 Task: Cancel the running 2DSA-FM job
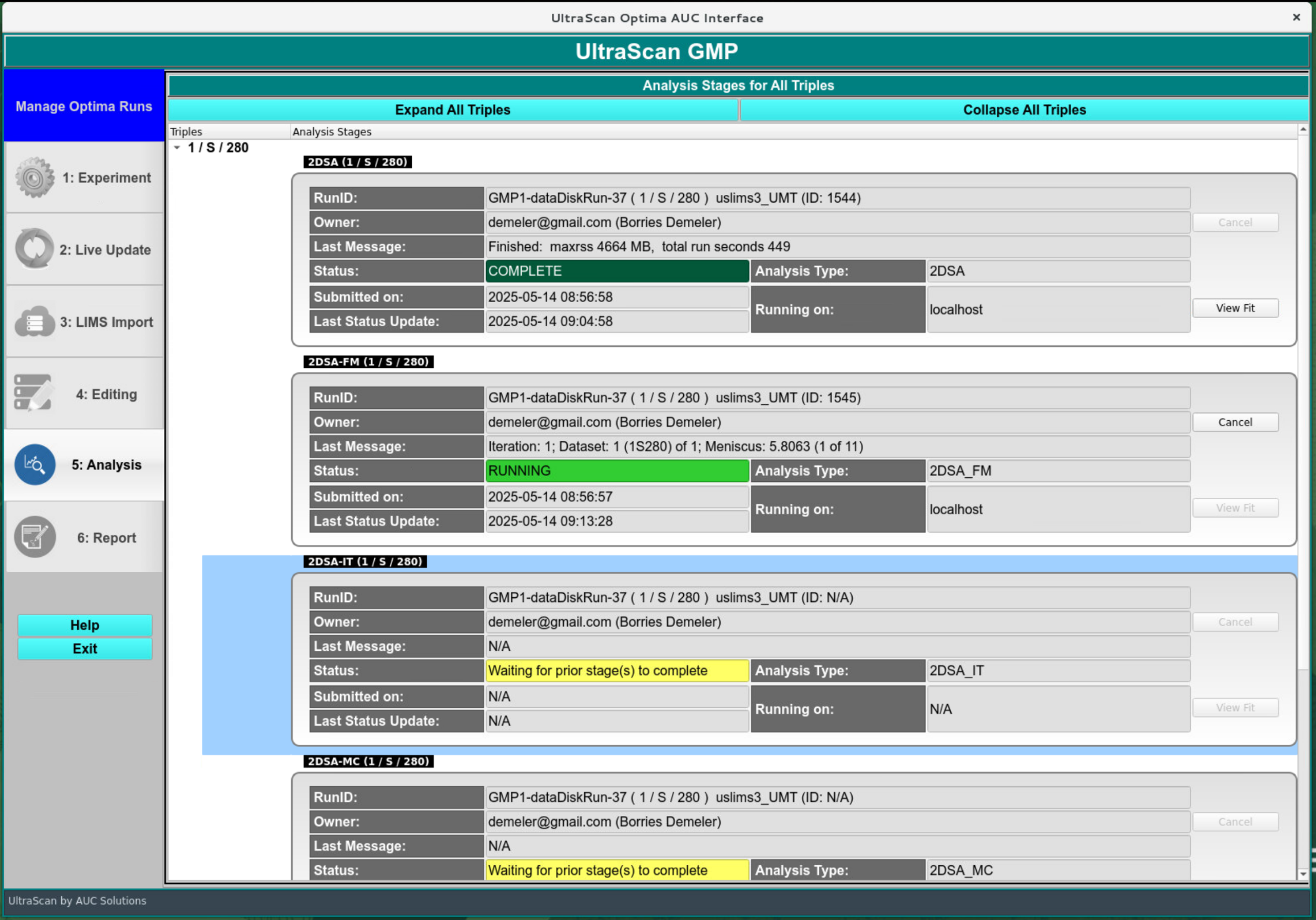pos(1235,422)
